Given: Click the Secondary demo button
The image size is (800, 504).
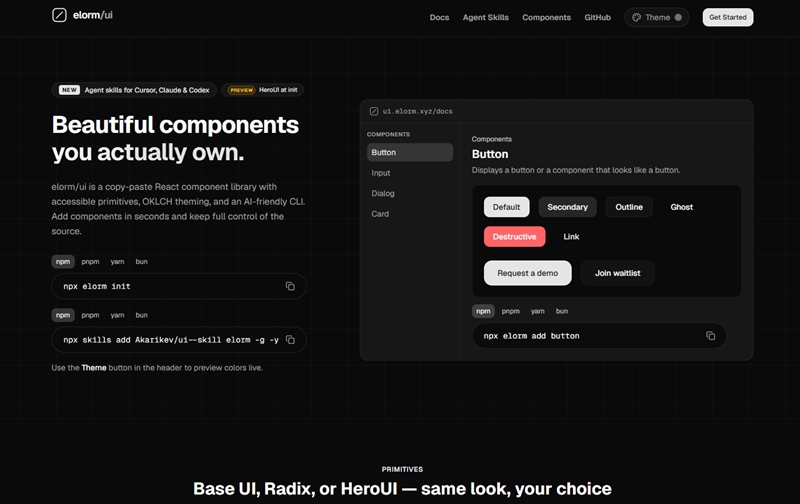Looking at the screenshot, I should point(567,207).
